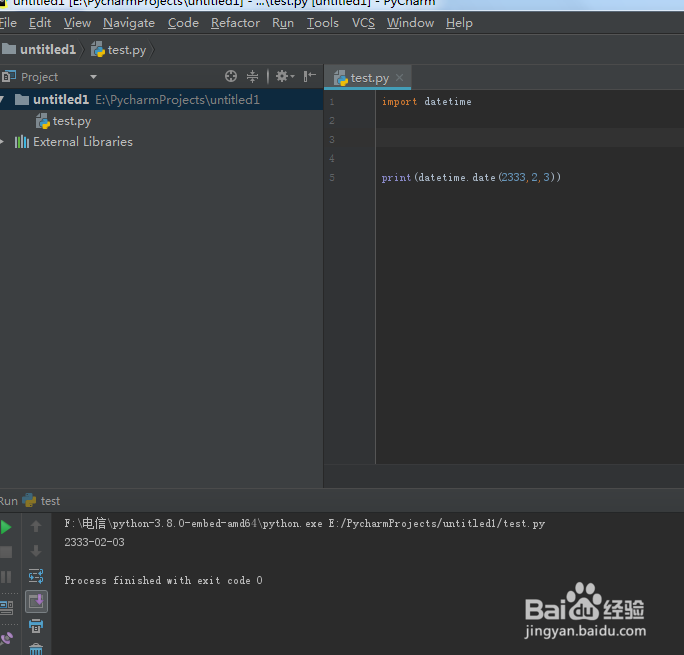Click the External Libraries bars icon
The height and width of the screenshot is (655, 684).
coord(22,142)
